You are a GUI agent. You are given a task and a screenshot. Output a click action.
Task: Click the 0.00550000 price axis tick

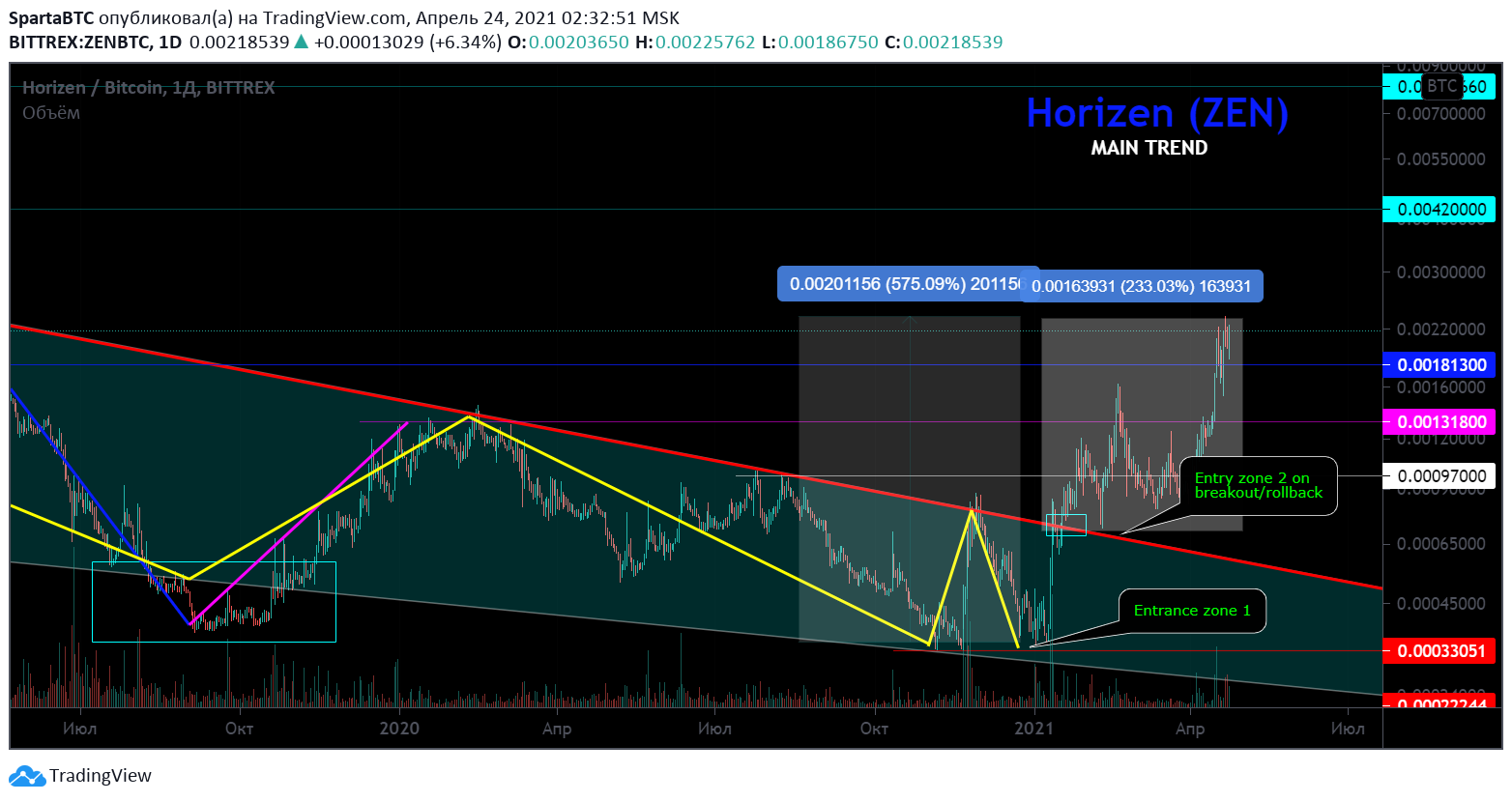click(1441, 159)
